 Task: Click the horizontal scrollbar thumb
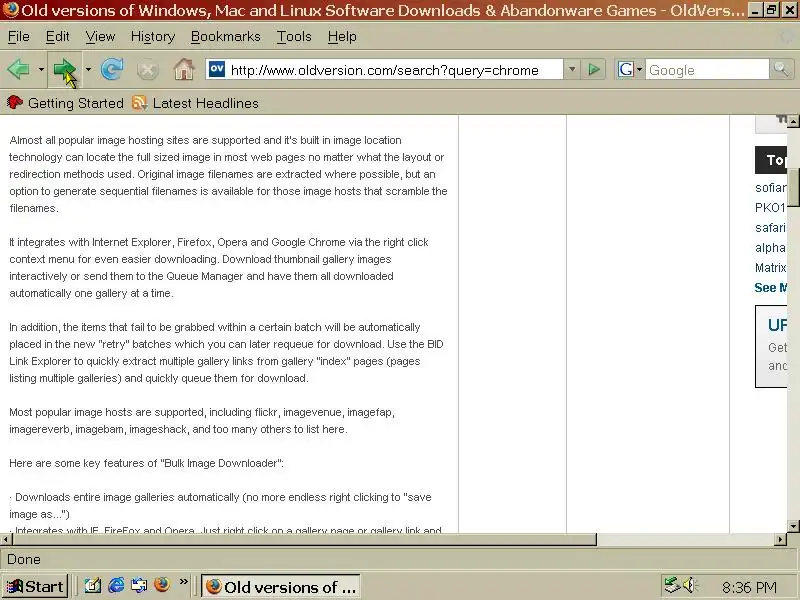pos(304,539)
